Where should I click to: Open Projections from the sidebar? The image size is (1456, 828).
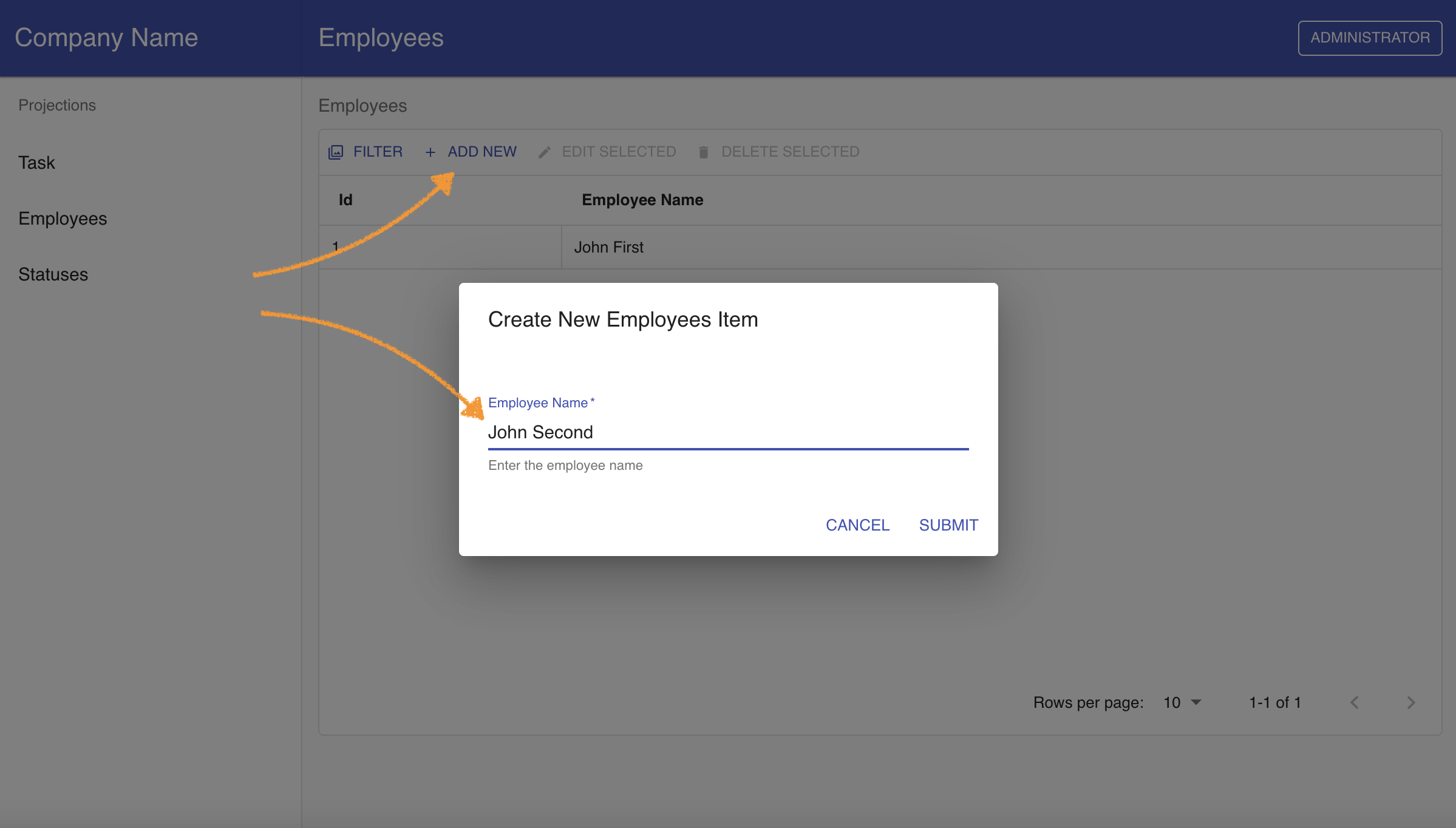click(x=56, y=104)
